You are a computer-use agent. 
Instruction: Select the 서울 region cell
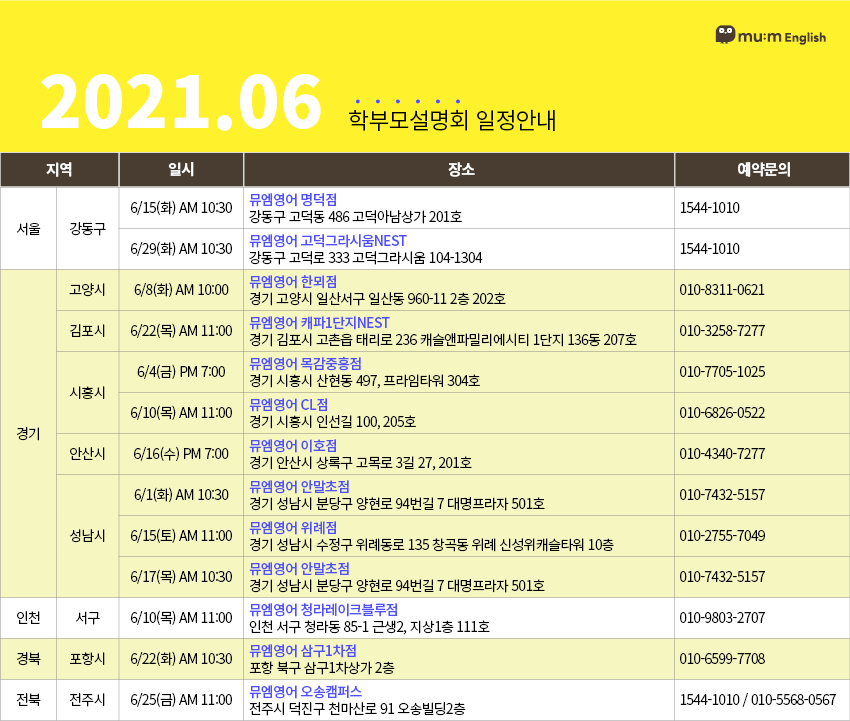tap(28, 229)
